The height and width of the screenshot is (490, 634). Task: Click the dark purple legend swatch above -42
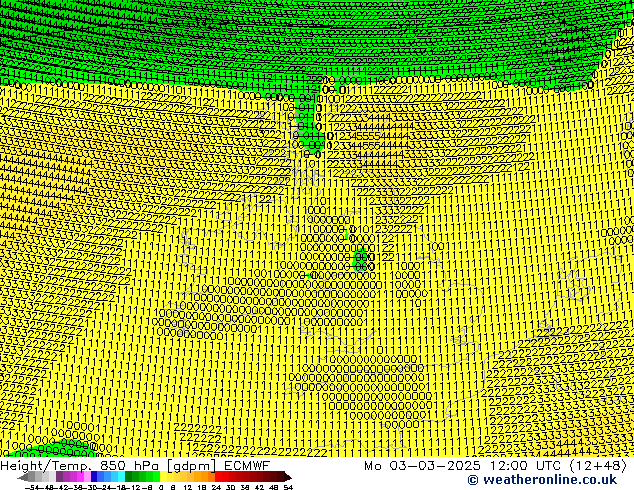pos(59,476)
